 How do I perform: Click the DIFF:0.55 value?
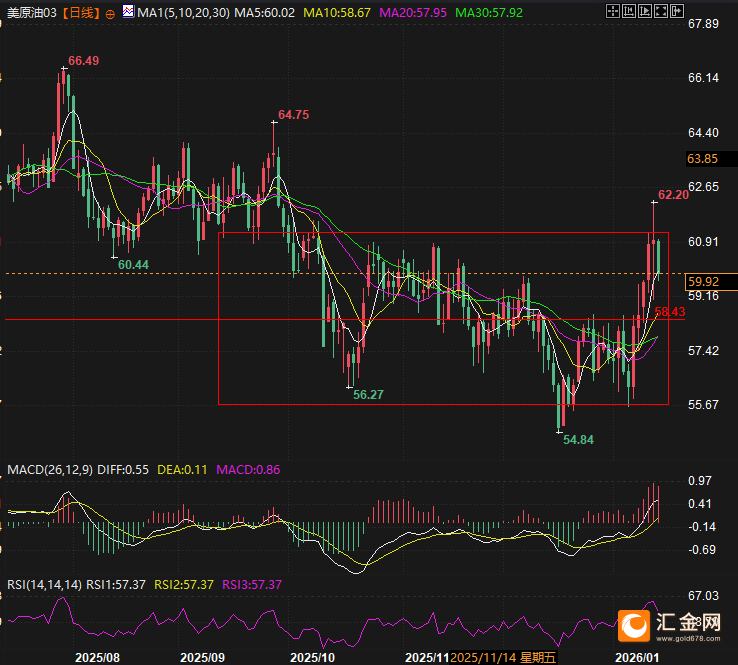click(123, 470)
